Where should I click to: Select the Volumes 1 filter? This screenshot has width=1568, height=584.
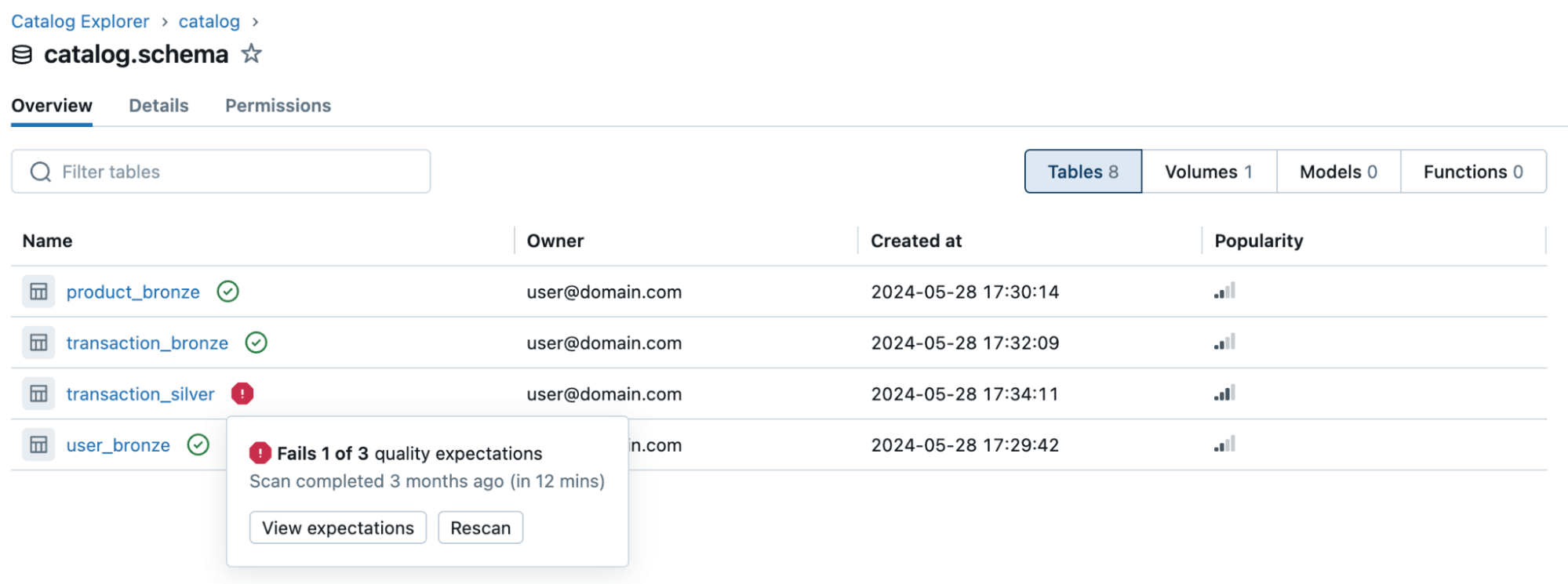tap(1208, 172)
